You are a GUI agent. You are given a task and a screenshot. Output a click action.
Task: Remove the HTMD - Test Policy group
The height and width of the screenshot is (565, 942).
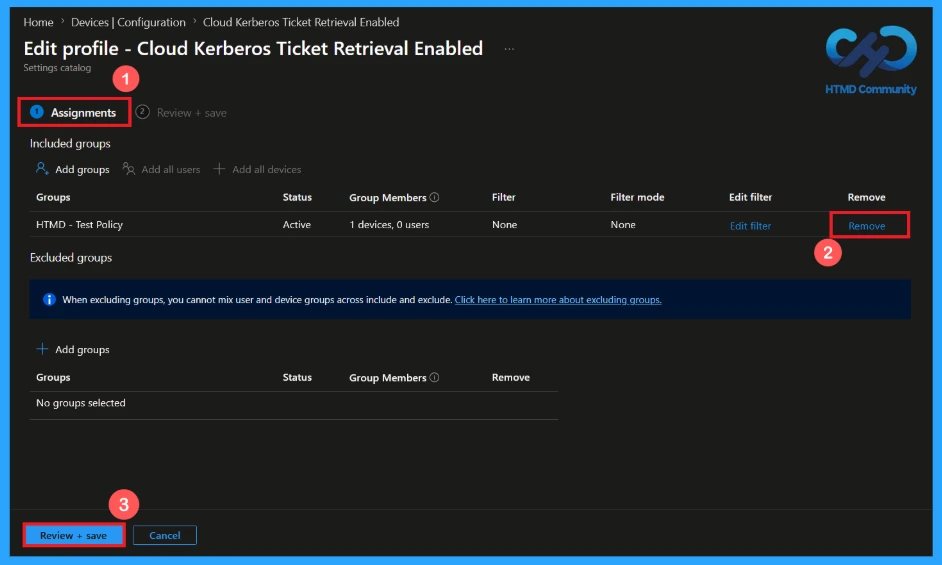click(x=866, y=226)
